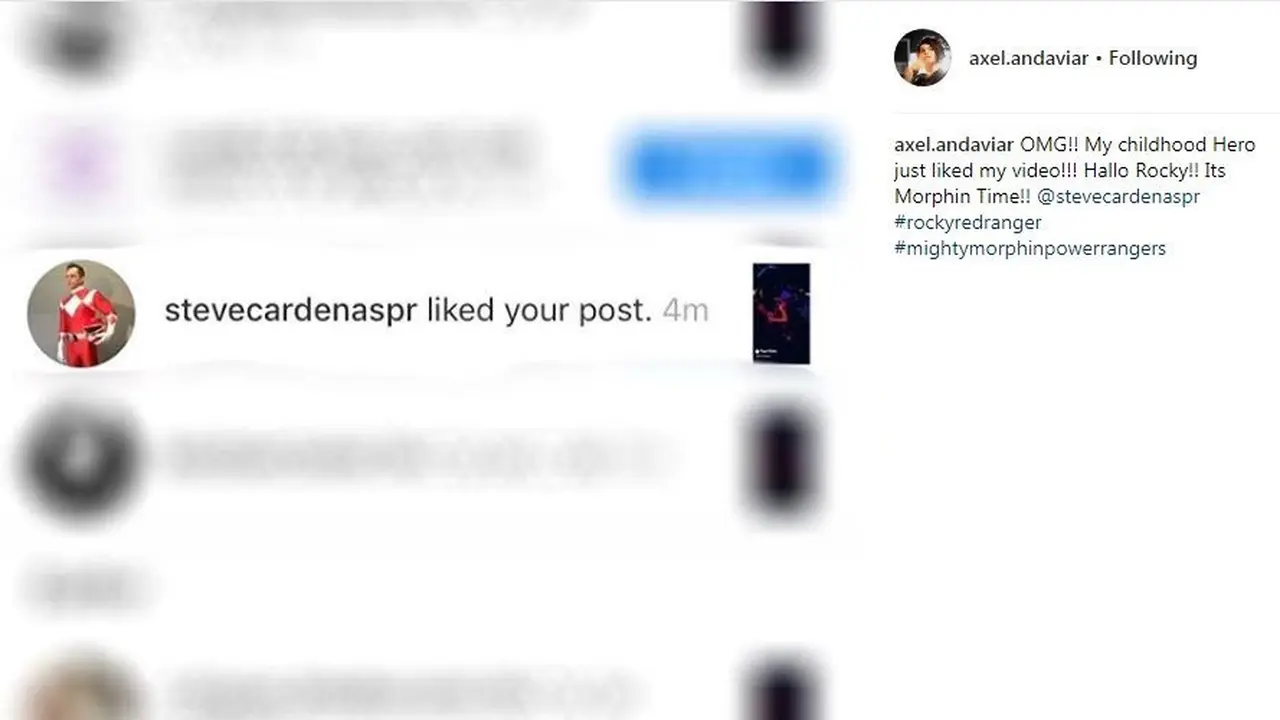The height and width of the screenshot is (720, 1280).
Task: Click the blurred gray avatar in topmost notification
Action: tap(80, 38)
